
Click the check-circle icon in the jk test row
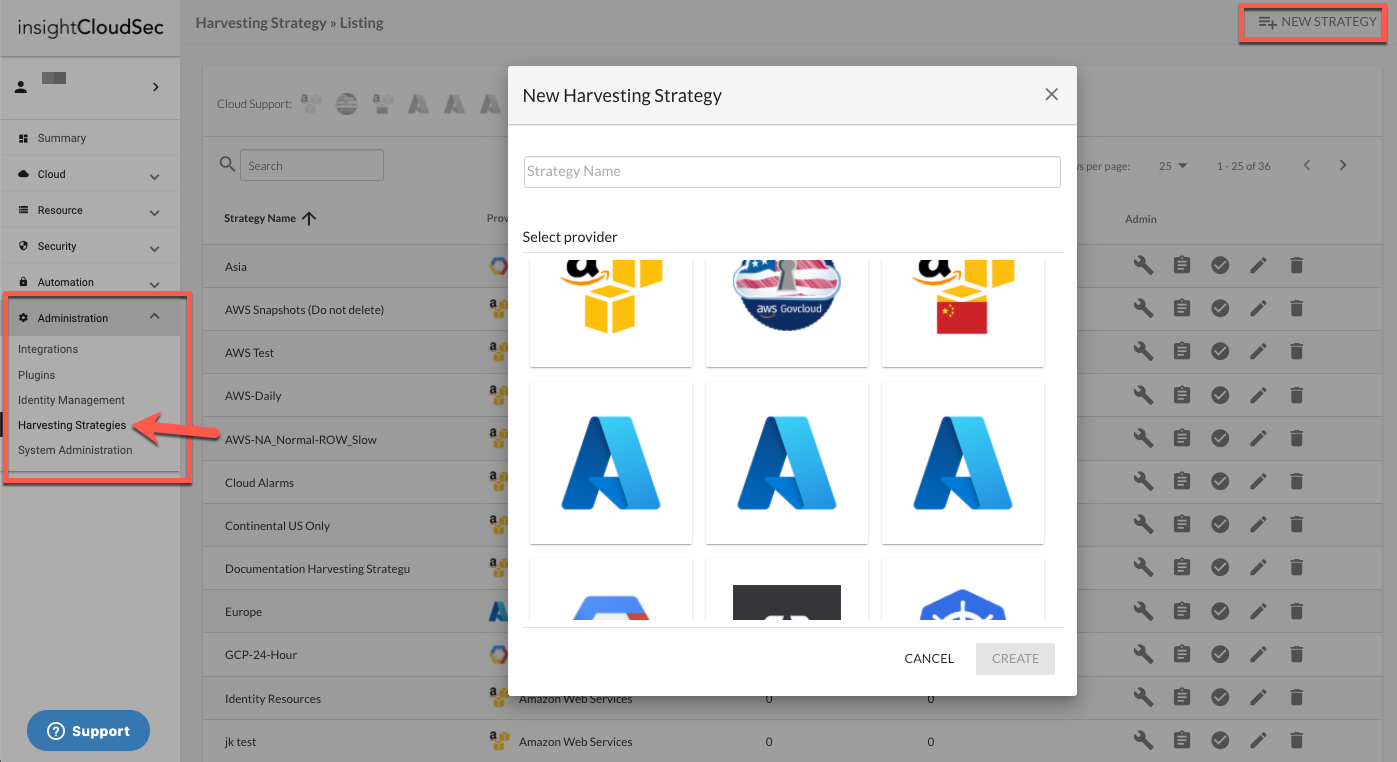tap(1219, 740)
